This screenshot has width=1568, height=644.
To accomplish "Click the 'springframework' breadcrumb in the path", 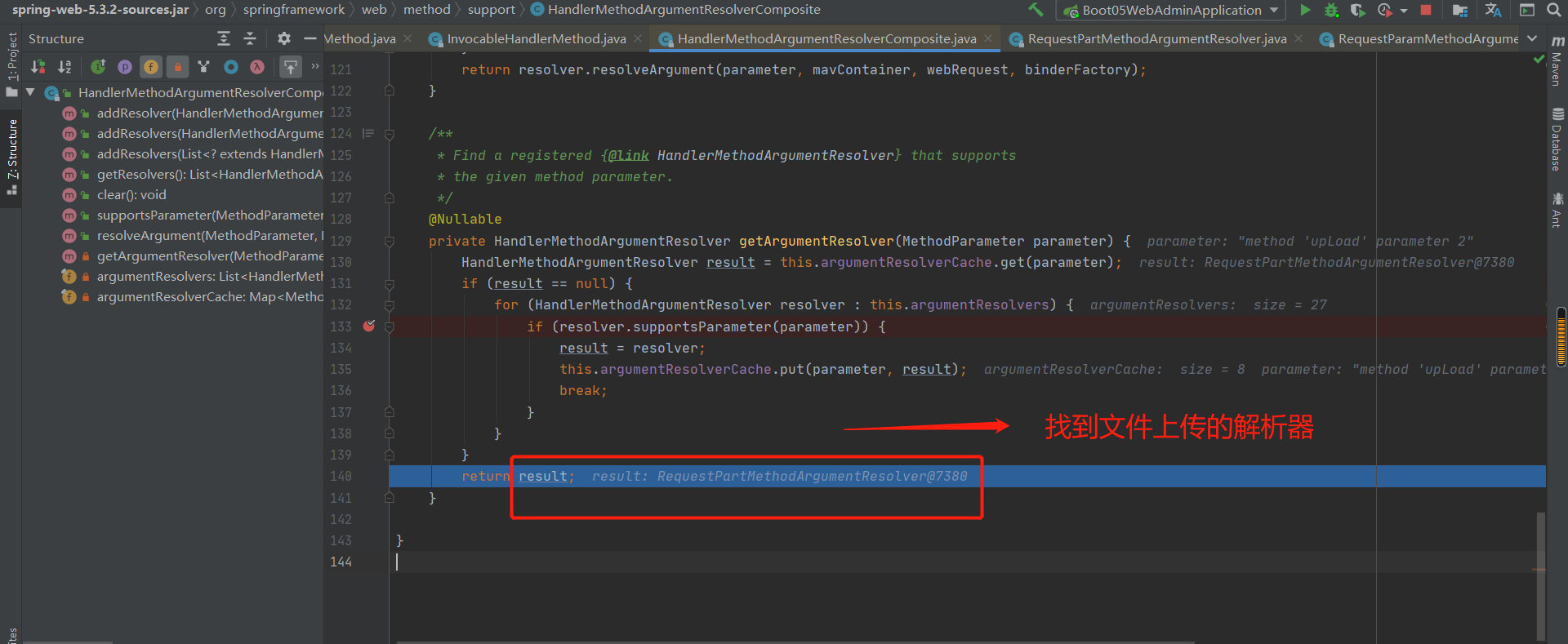I will tap(293, 10).
